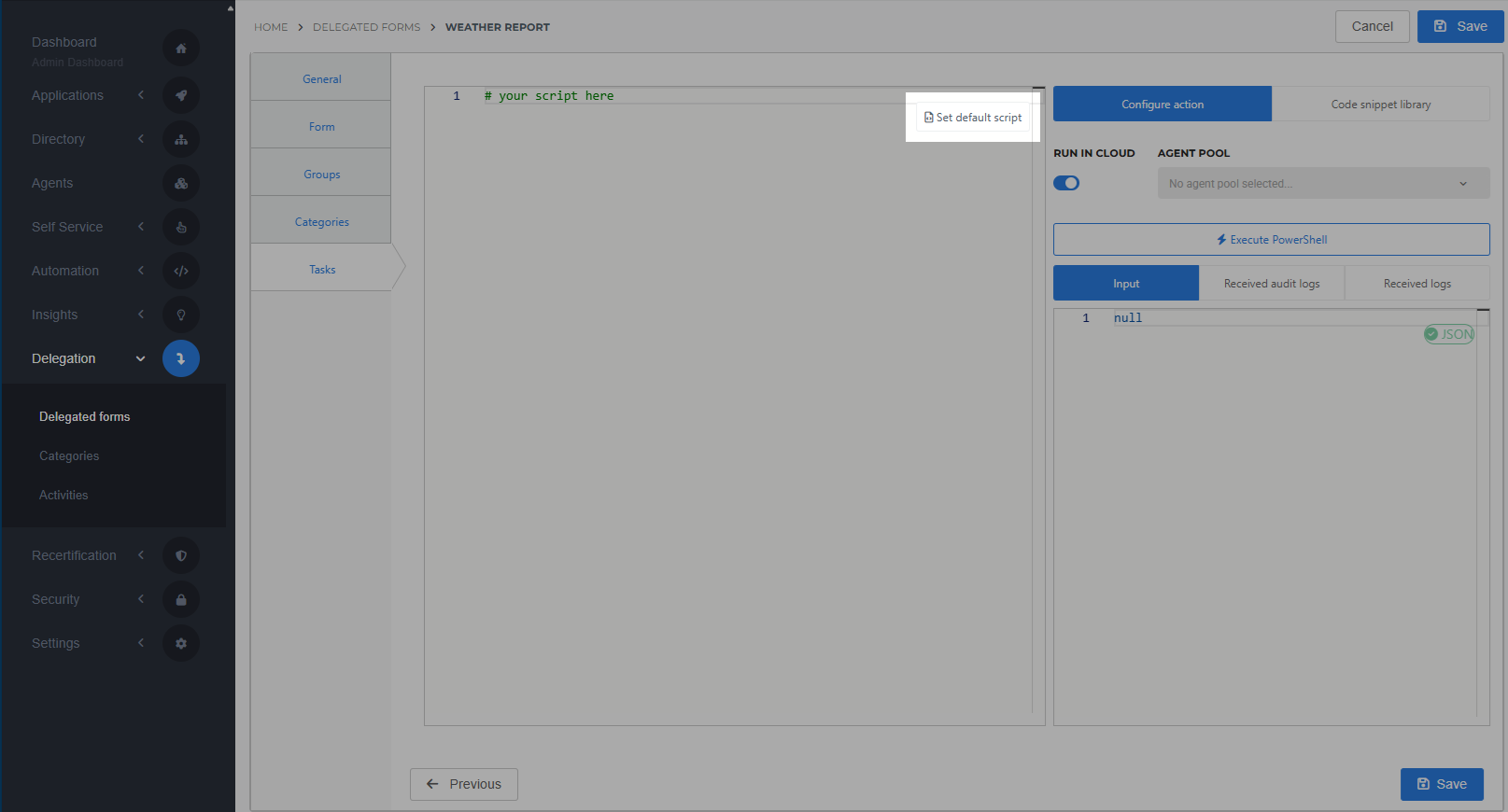Click the Directory sitemap icon
Viewport: 1508px width, 812px height.
[181, 139]
